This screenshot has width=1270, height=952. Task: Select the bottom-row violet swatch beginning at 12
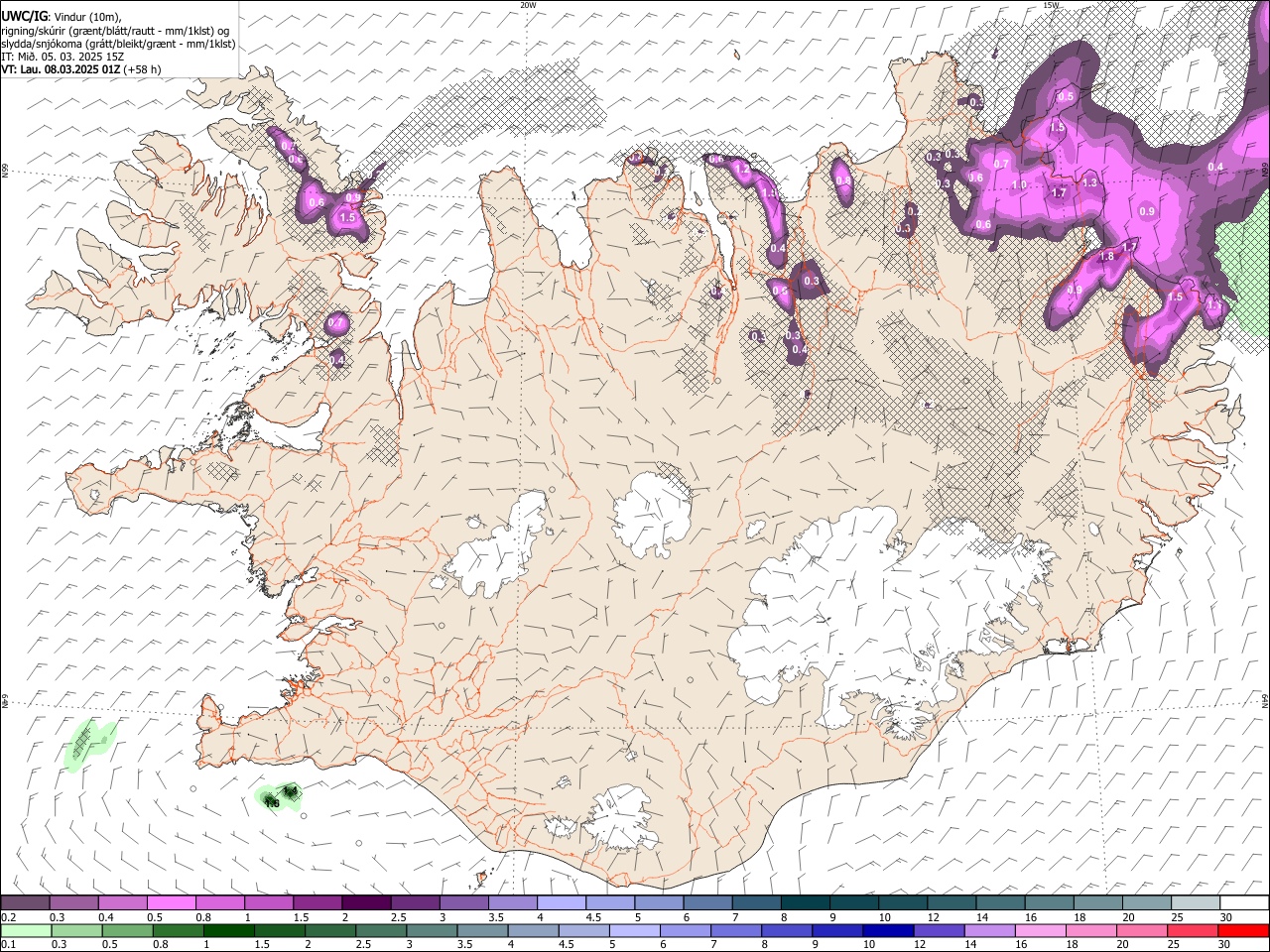938,930
